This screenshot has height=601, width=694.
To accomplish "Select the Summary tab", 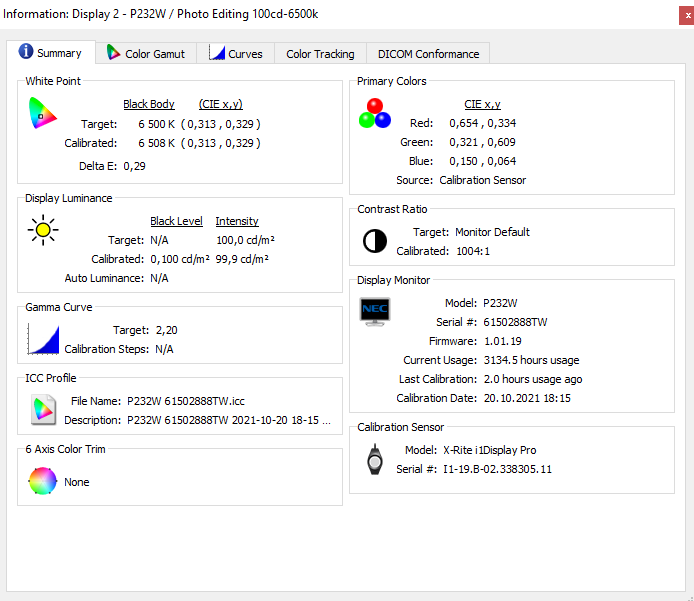I will click(x=50, y=53).
